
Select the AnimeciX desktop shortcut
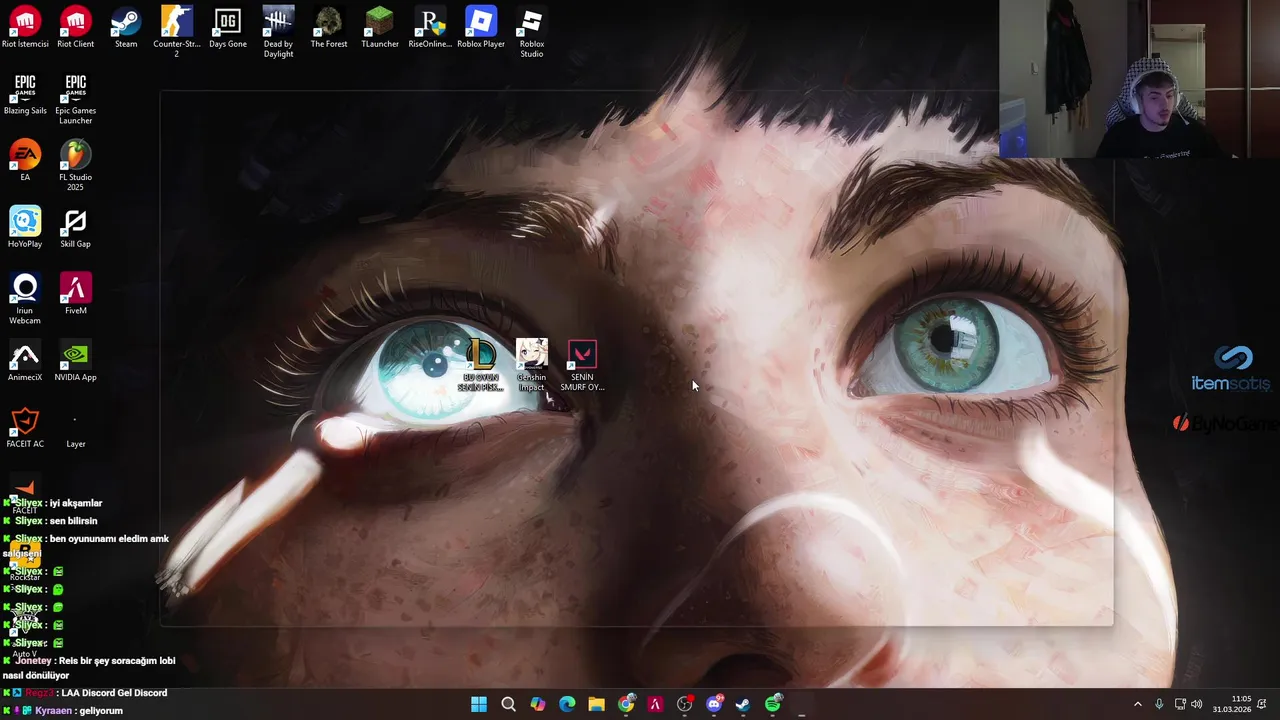tap(25, 361)
